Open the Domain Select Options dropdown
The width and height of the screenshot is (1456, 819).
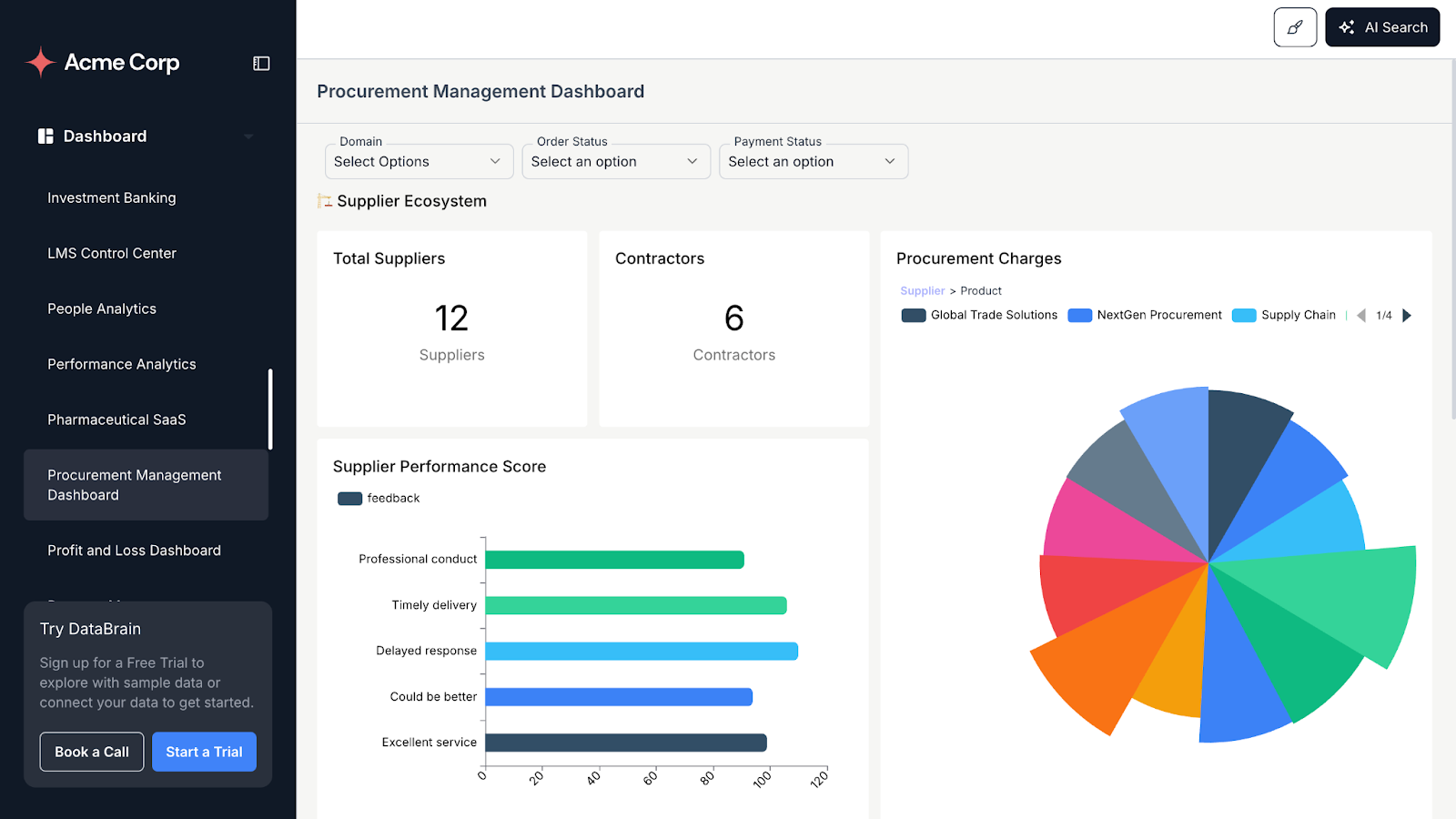[x=419, y=161]
